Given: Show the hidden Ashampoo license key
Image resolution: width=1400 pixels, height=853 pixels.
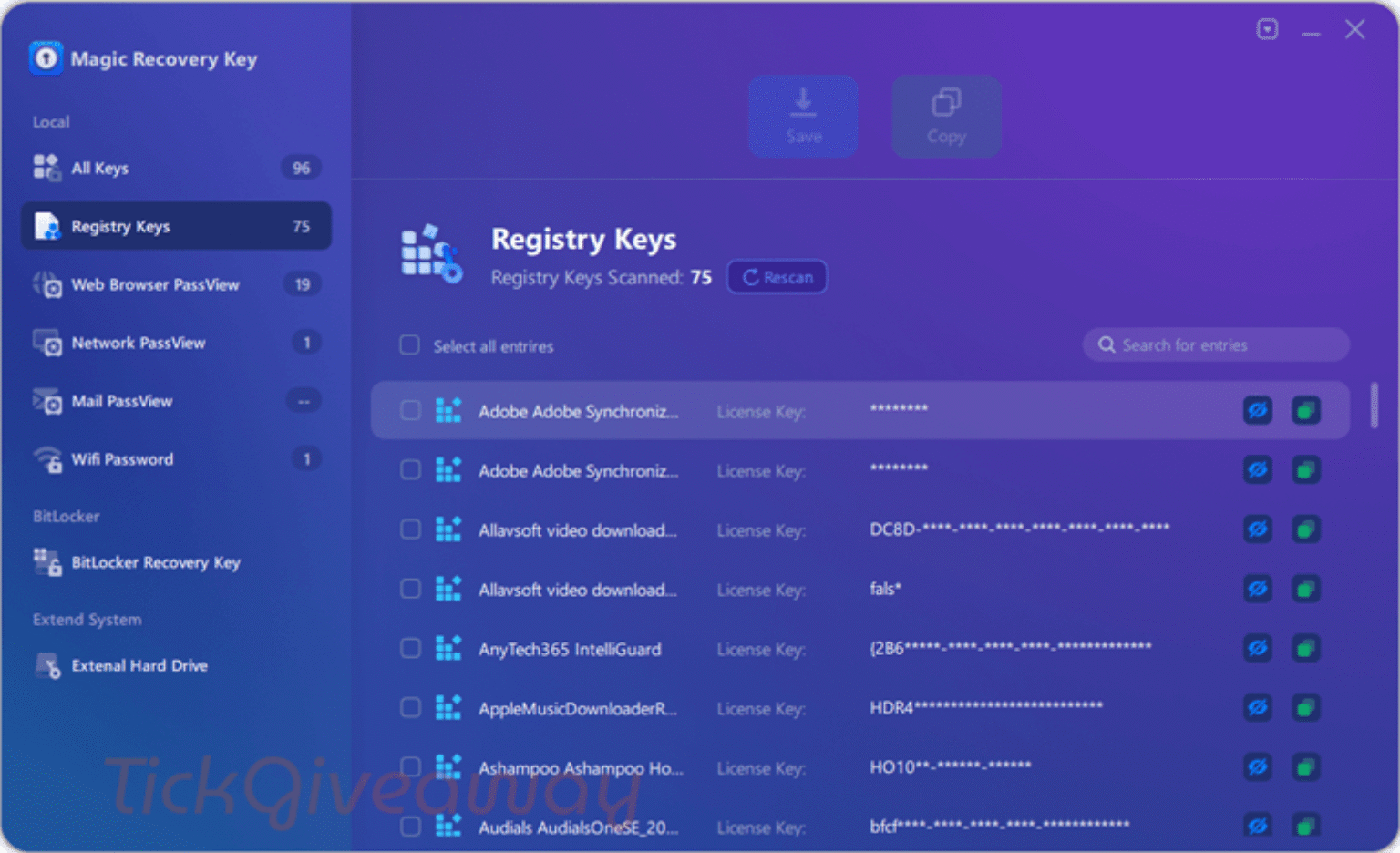Looking at the screenshot, I should [1258, 767].
